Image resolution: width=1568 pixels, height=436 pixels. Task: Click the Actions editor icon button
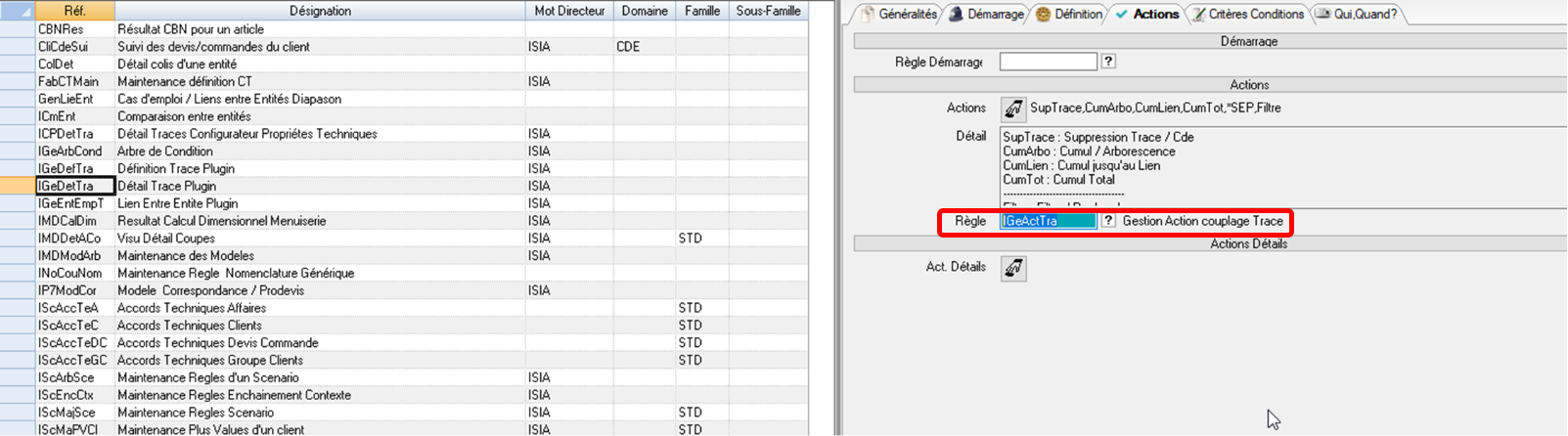(x=1013, y=109)
